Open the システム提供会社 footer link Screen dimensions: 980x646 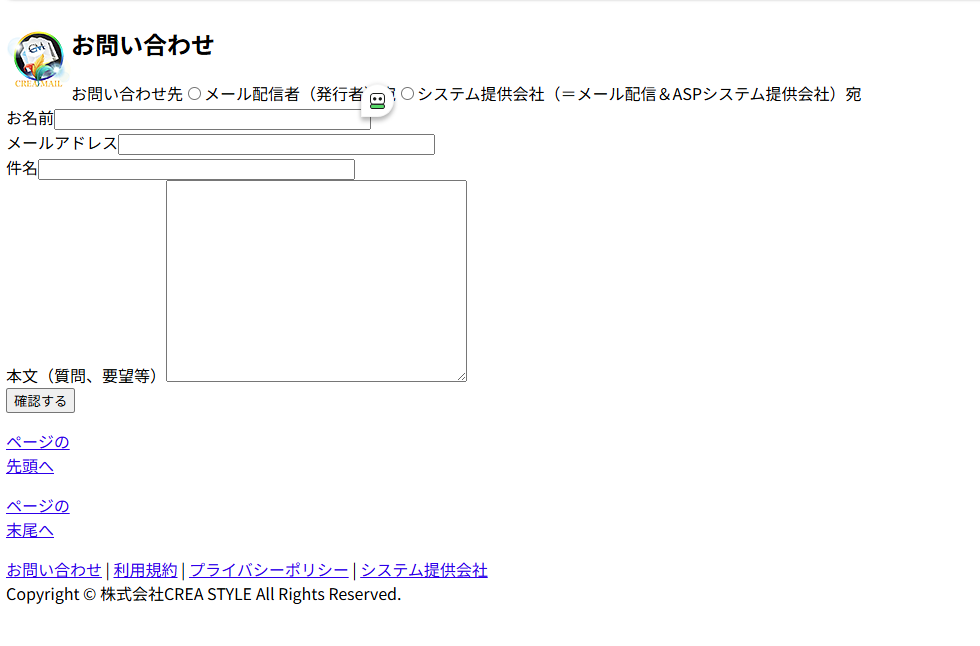click(424, 571)
